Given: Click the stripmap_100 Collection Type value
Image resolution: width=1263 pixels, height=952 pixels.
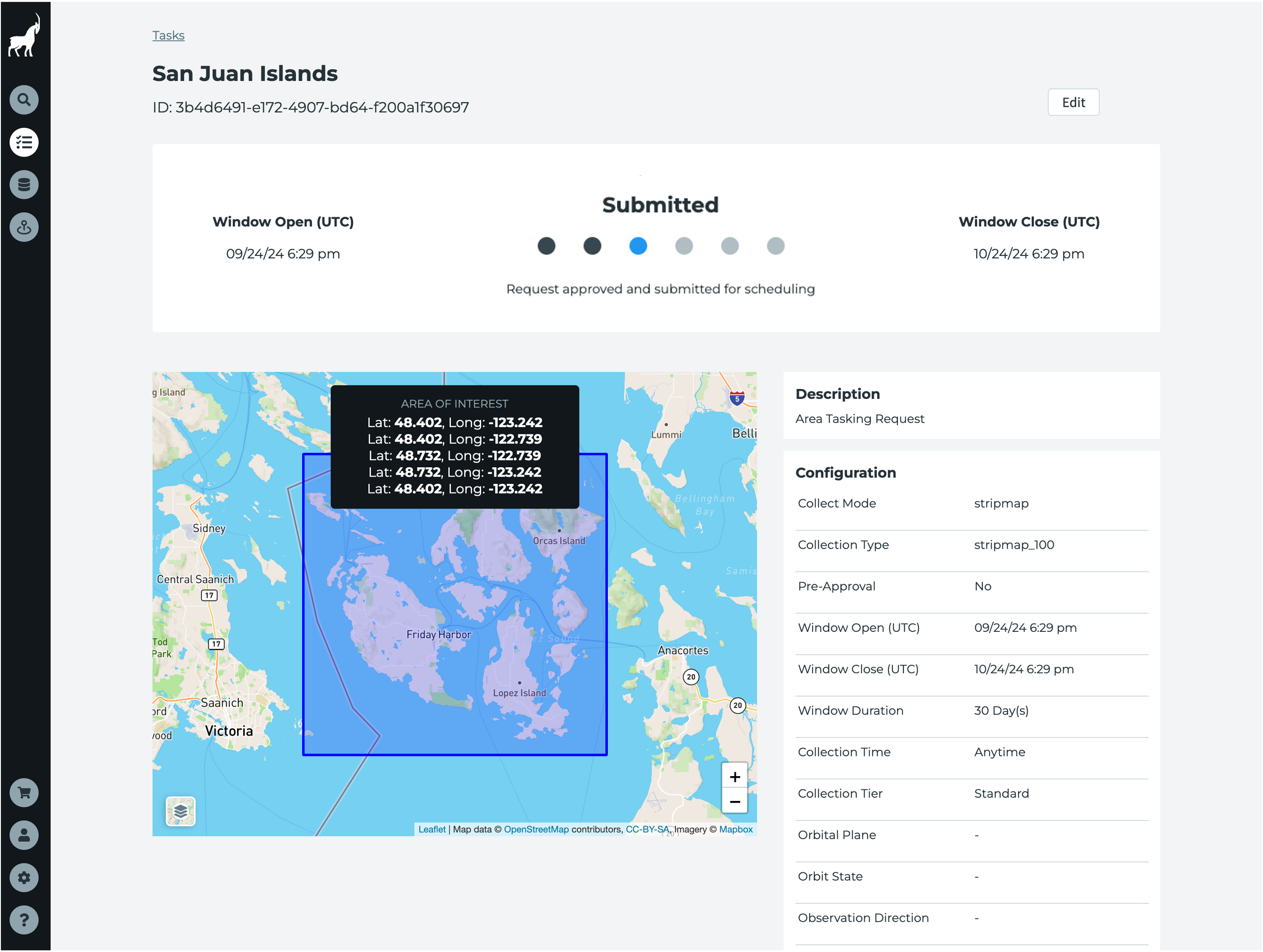Looking at the screenshot, I should tap(1014, 545).
